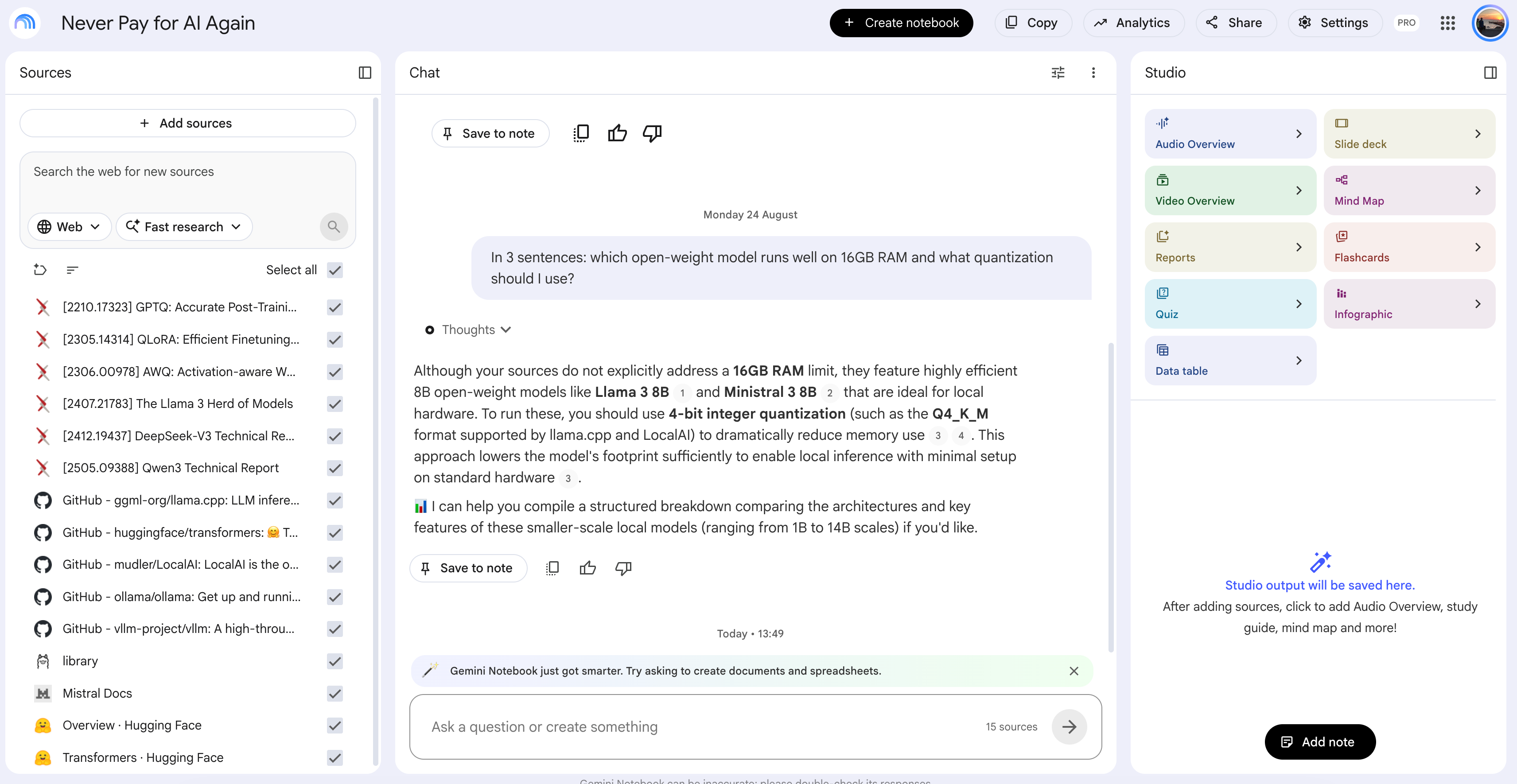Submit the web source search
1517x784 pixels.
pos(334,227)
